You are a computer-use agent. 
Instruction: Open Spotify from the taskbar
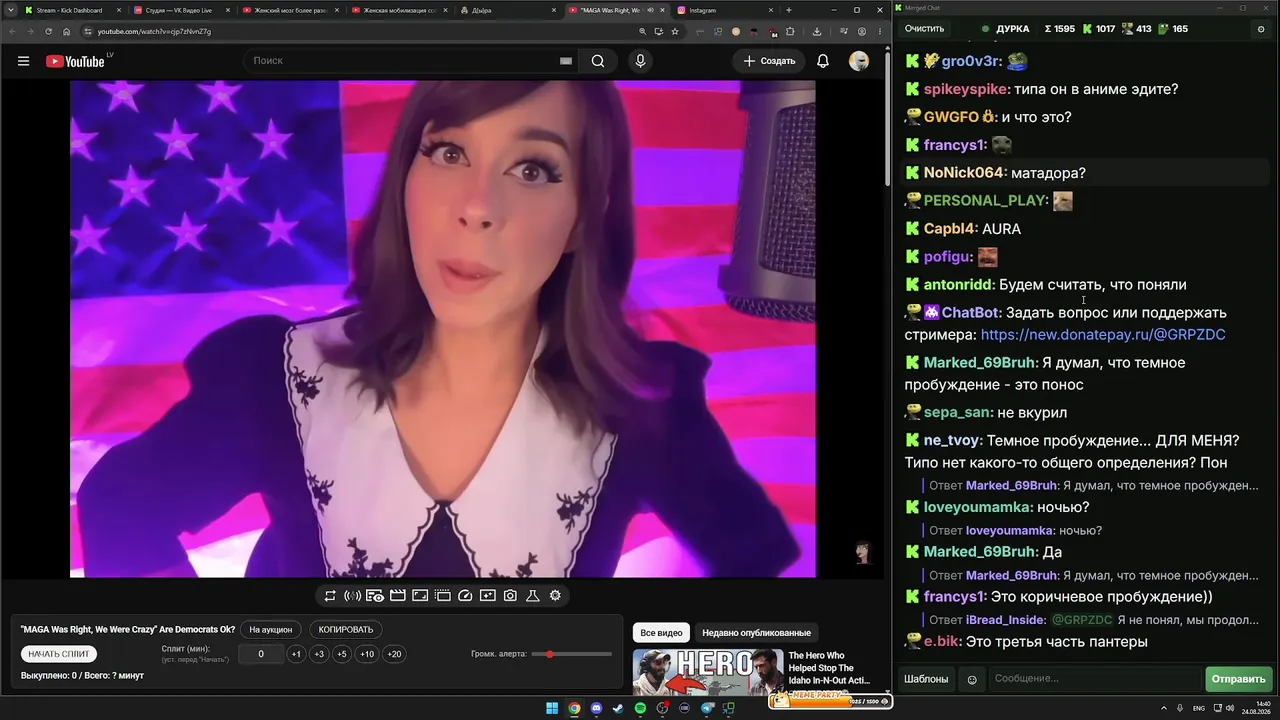point(641,709)
